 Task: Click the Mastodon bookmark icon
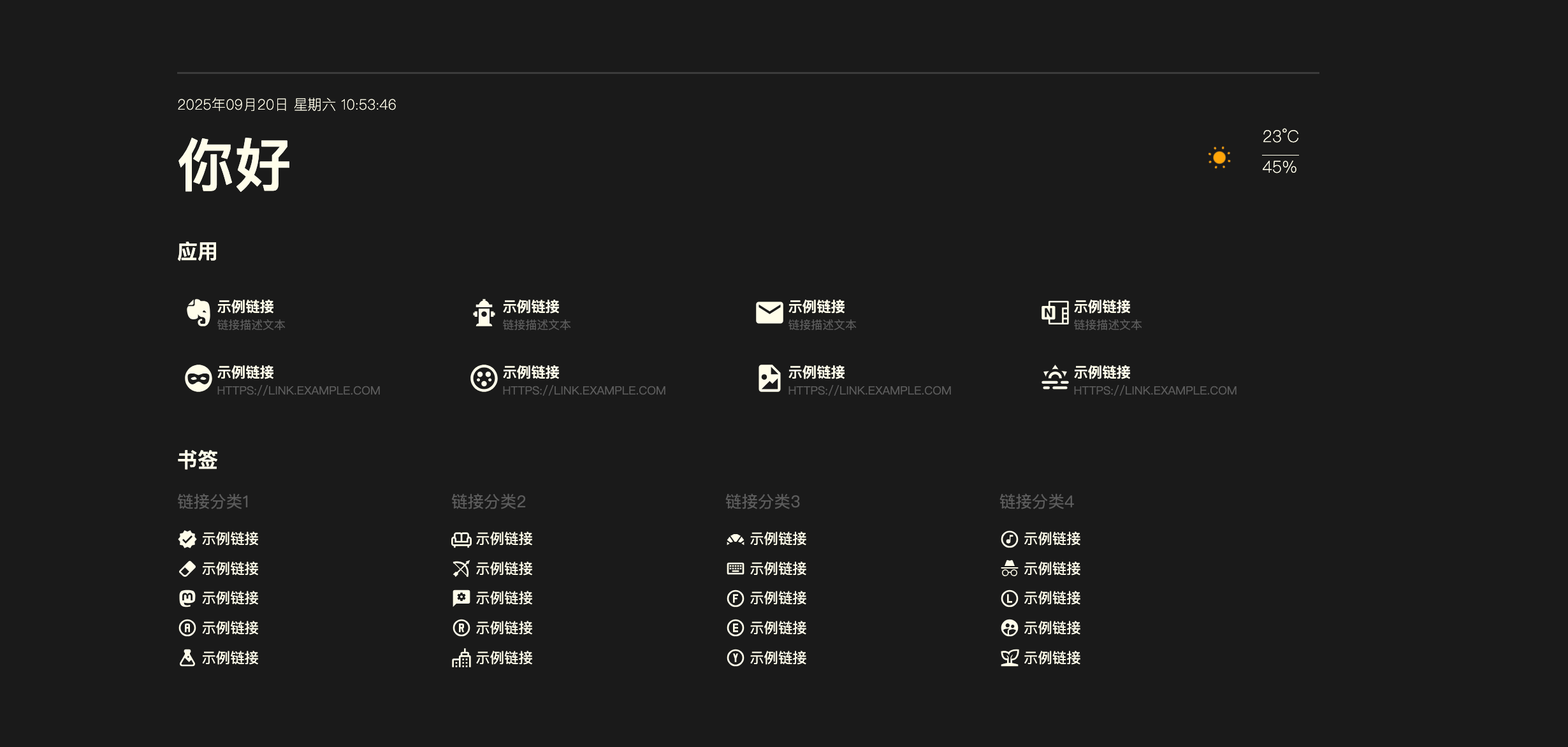187,598
